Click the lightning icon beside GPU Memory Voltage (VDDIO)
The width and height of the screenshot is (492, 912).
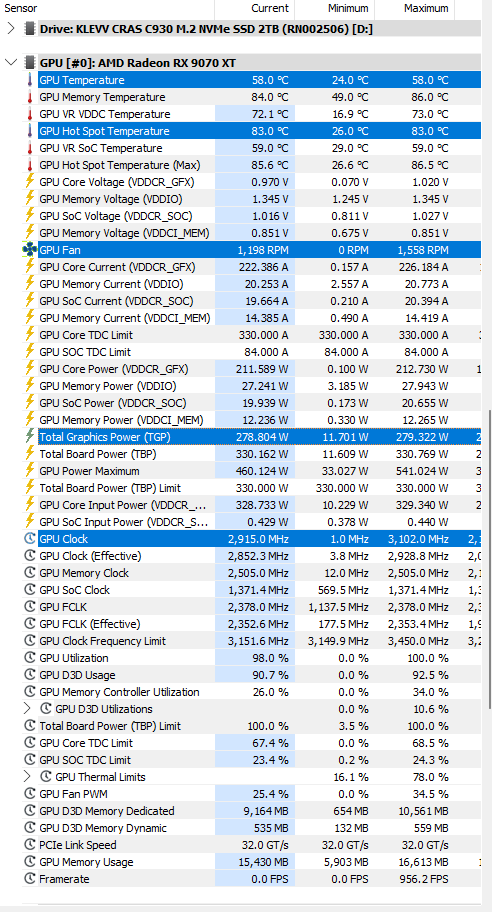coord(30,199)
